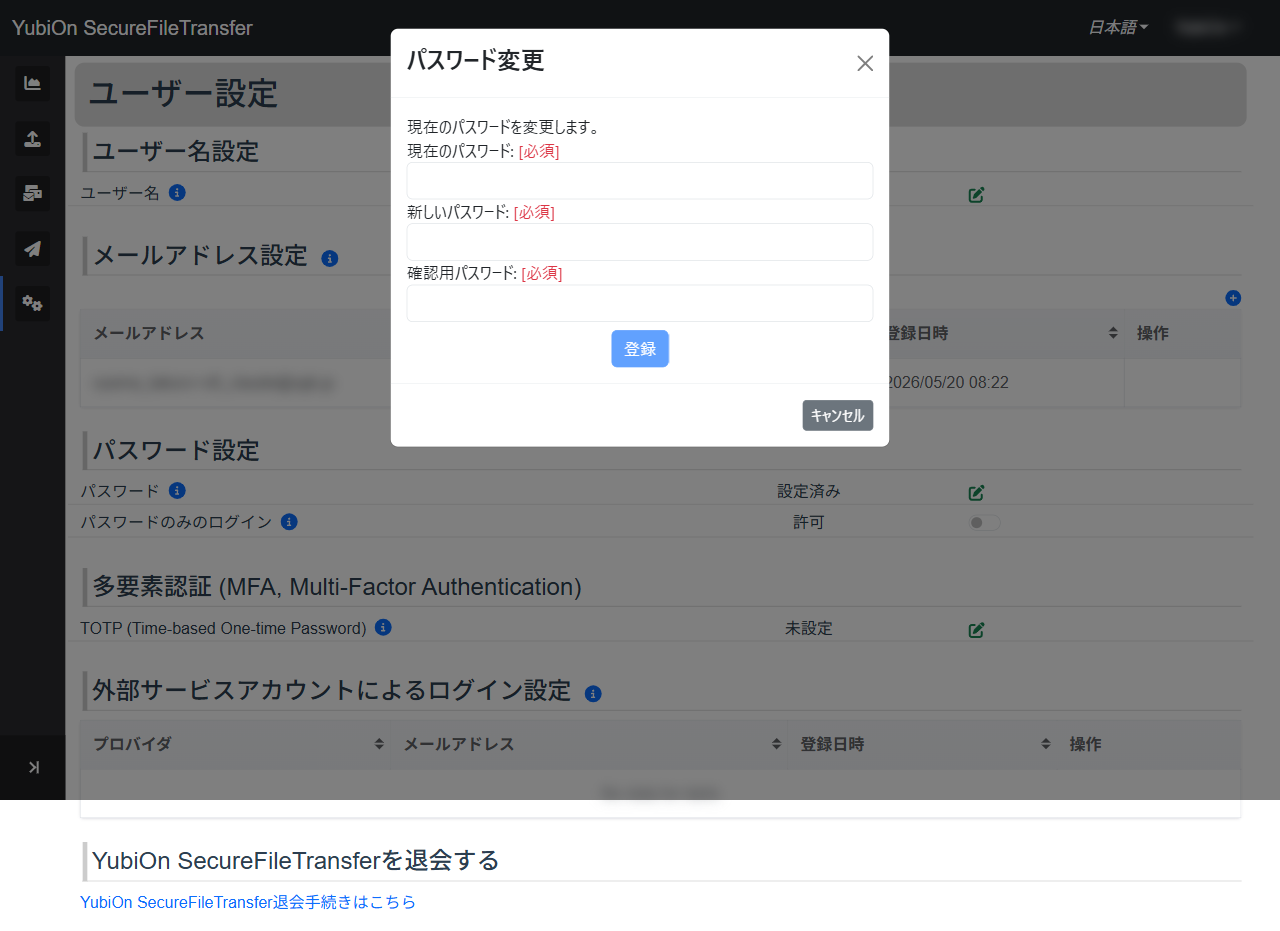This screenshot has height=931, width=1280.
Task: Open the settings gears icon in sidebar
Action: coord(32,303)
